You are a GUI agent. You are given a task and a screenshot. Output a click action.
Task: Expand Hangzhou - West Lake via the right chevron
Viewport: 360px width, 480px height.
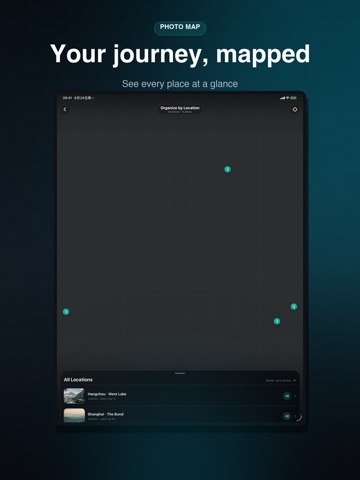[295, 396]
